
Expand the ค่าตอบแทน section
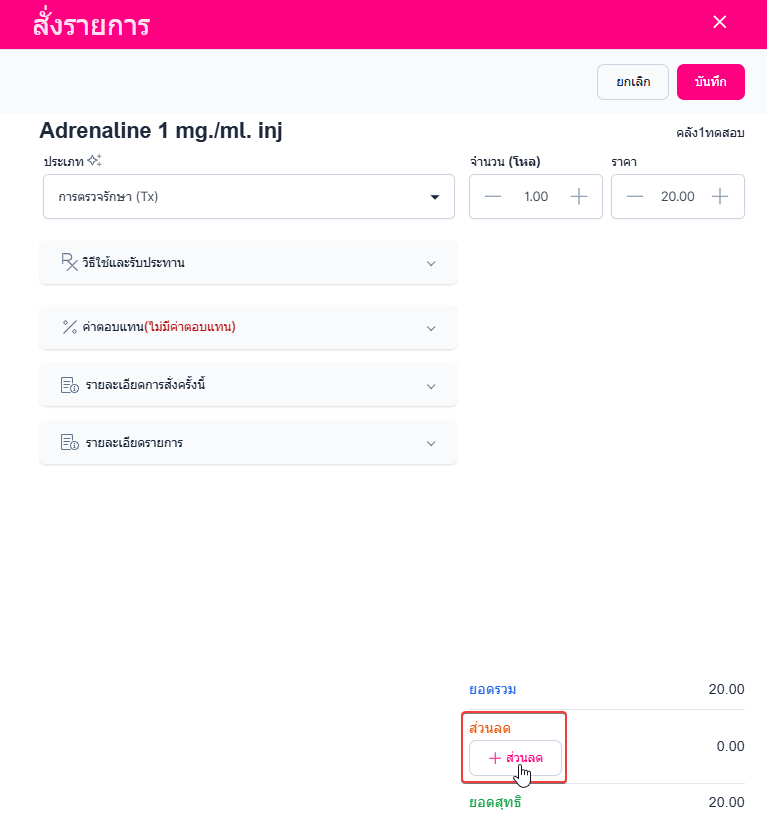tap(431, 328)
